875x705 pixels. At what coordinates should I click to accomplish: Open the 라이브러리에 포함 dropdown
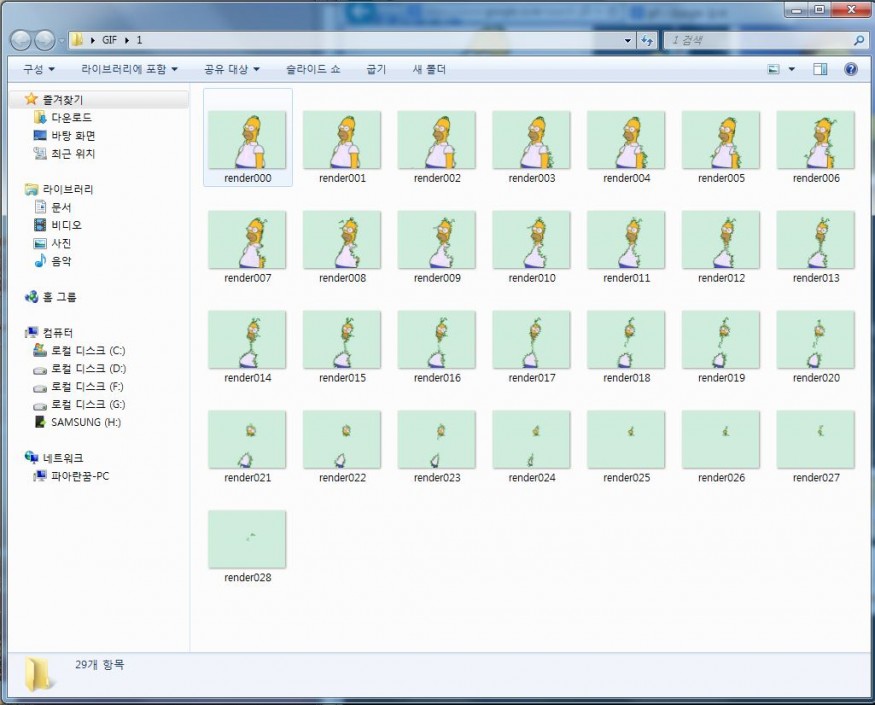click(129, 69)
